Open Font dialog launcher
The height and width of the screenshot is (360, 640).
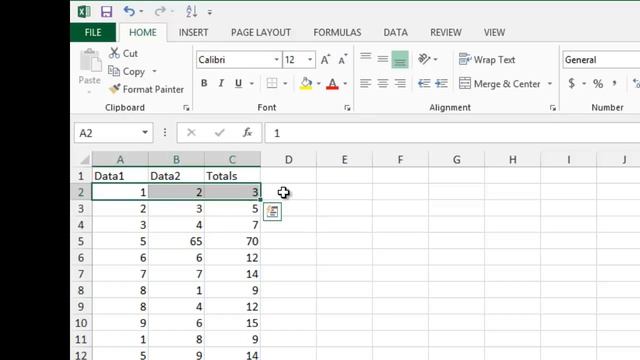[347, 108]
